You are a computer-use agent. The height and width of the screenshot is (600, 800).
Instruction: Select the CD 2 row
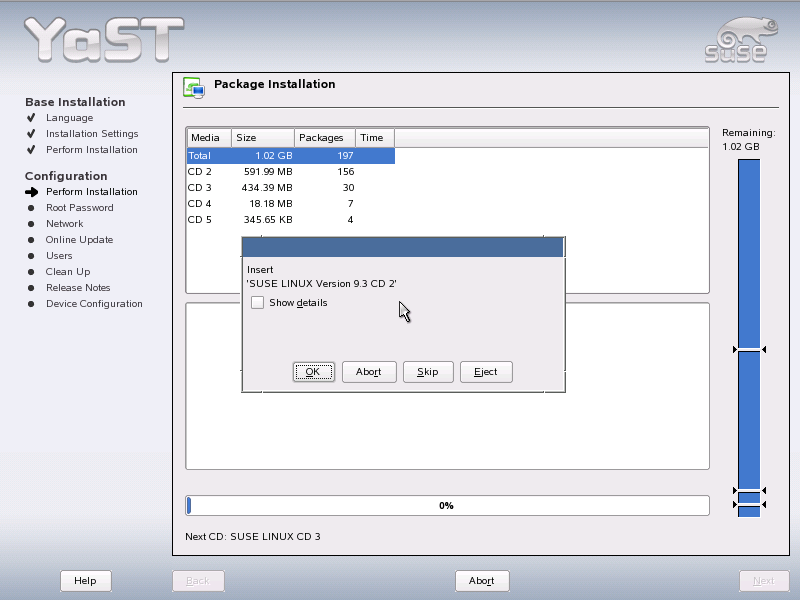click(x=291, y=171)
